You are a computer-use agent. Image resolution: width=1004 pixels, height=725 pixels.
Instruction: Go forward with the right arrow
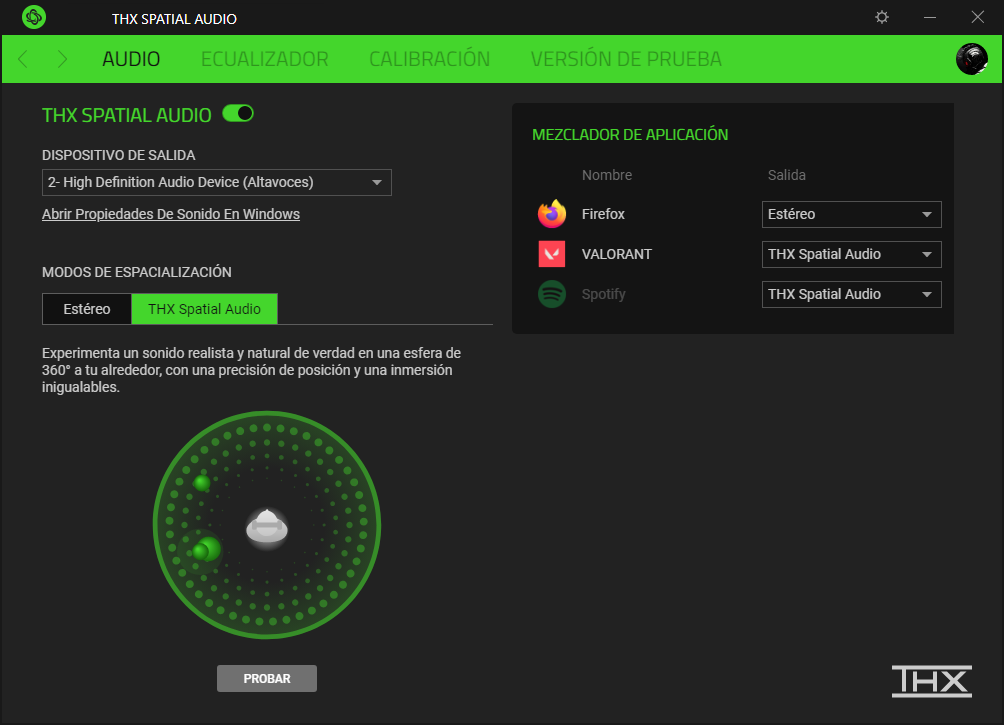(62, 60)
